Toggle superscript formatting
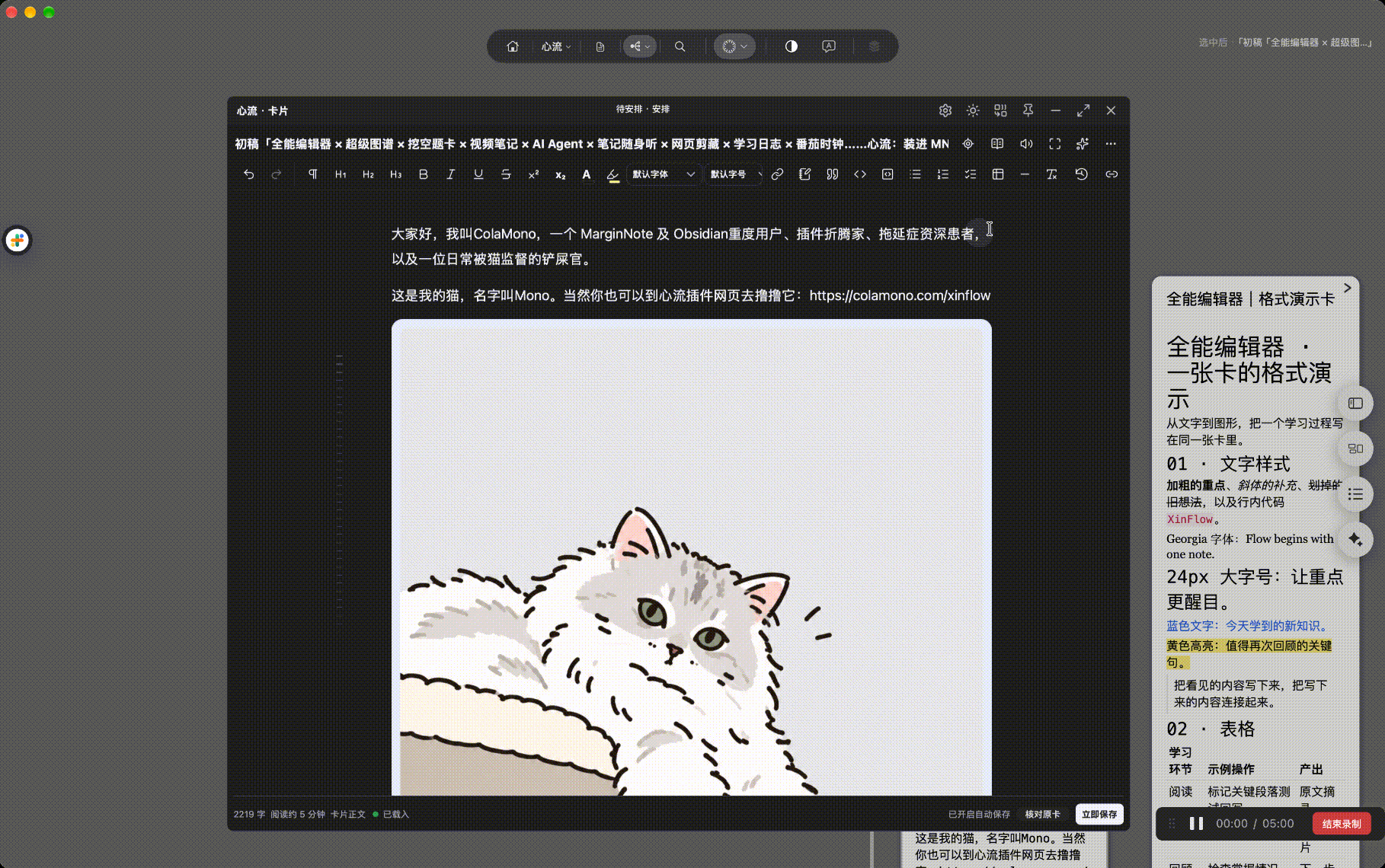1385x868 pixels. (533, 174)
